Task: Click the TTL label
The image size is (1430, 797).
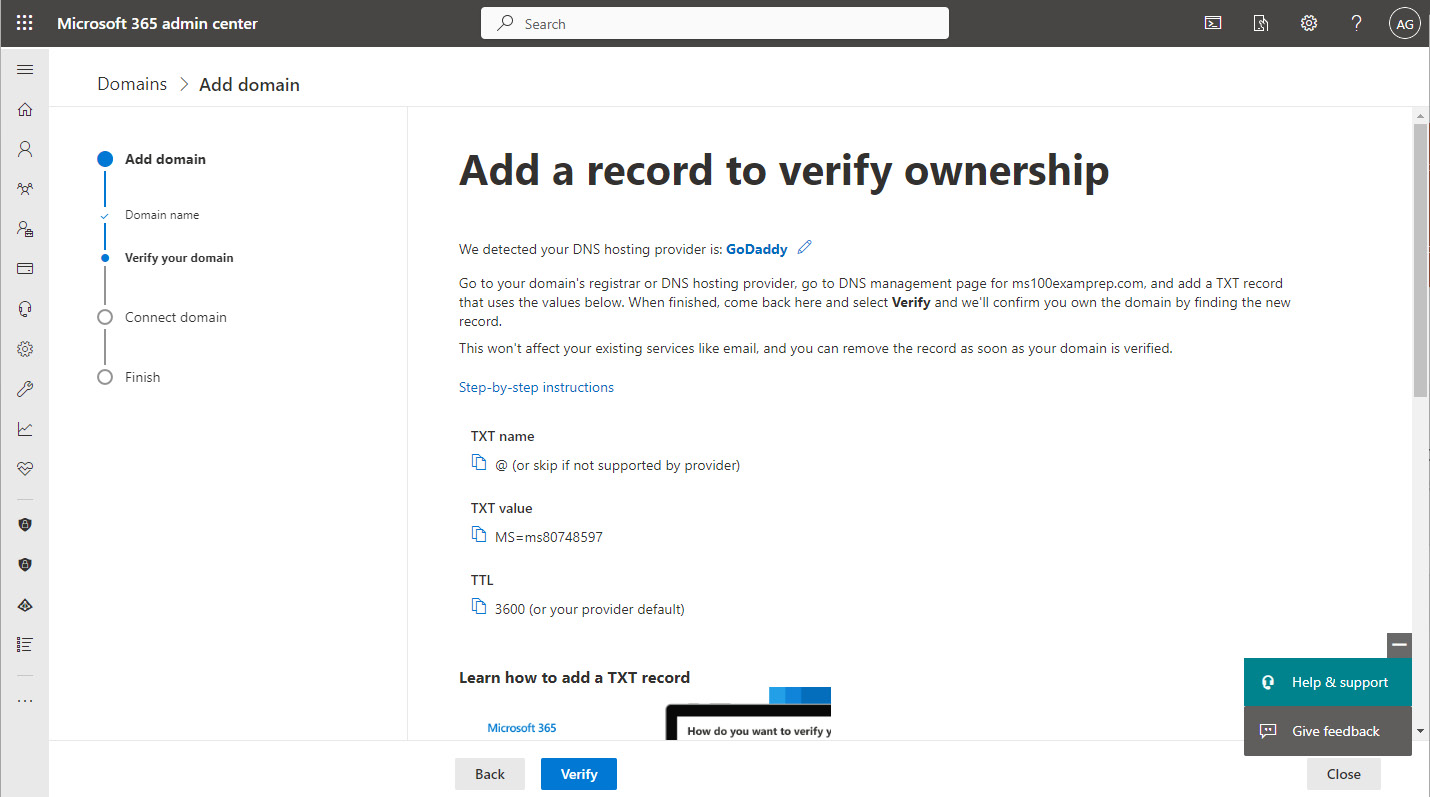Action: pos(482,580)
